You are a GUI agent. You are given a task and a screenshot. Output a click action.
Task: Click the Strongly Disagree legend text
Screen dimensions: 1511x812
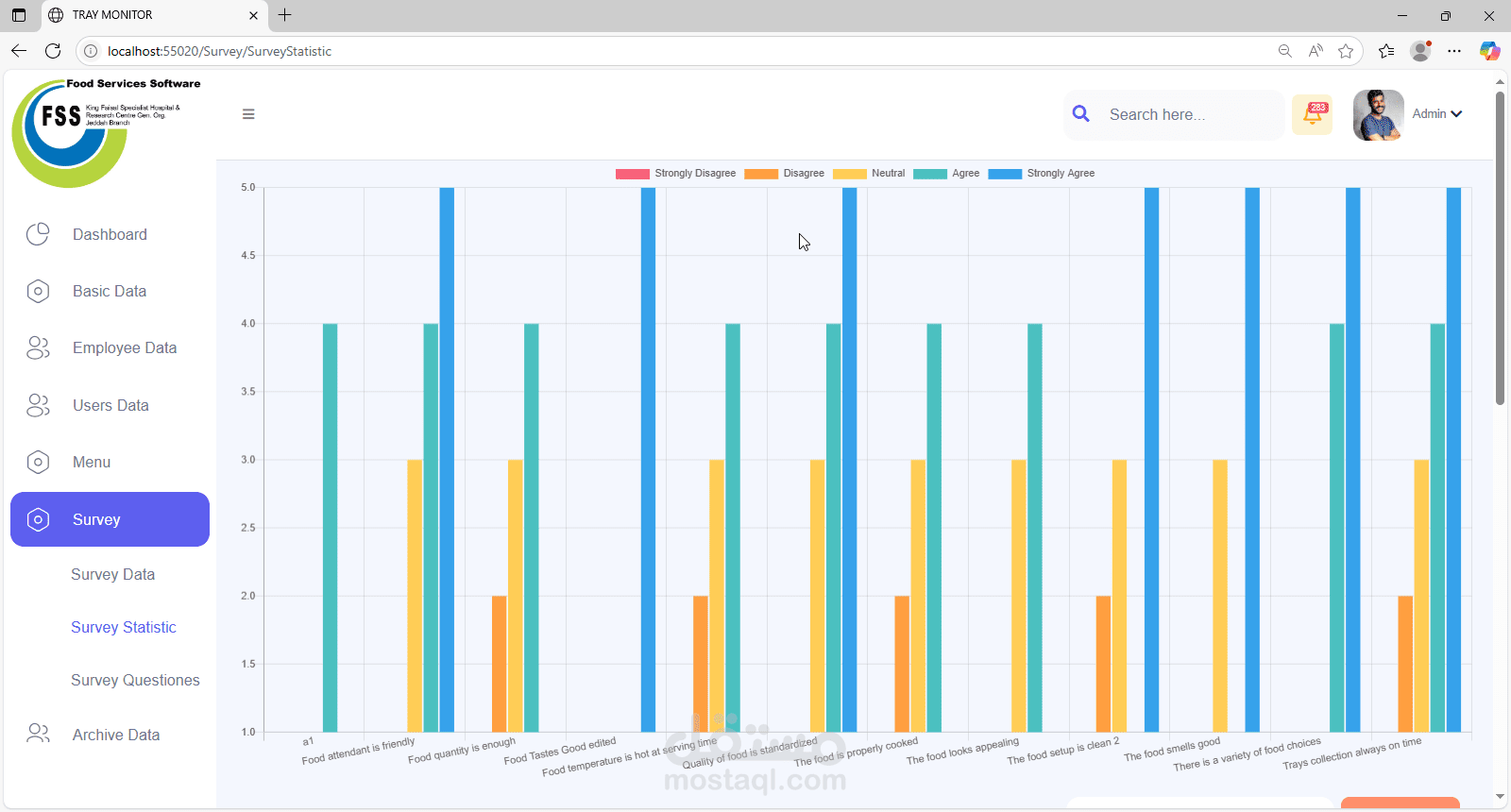(x=695, y=174)
